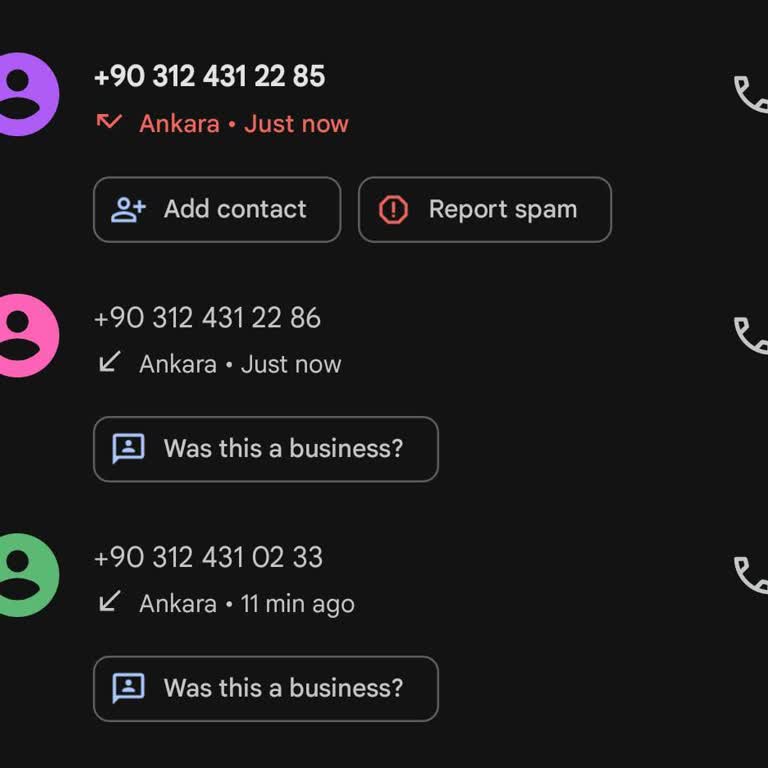The image size is (768, 768).
Task: Answer "Was this a business?" under +90 312 431 22 86
Action: click(x=265, y=449)
